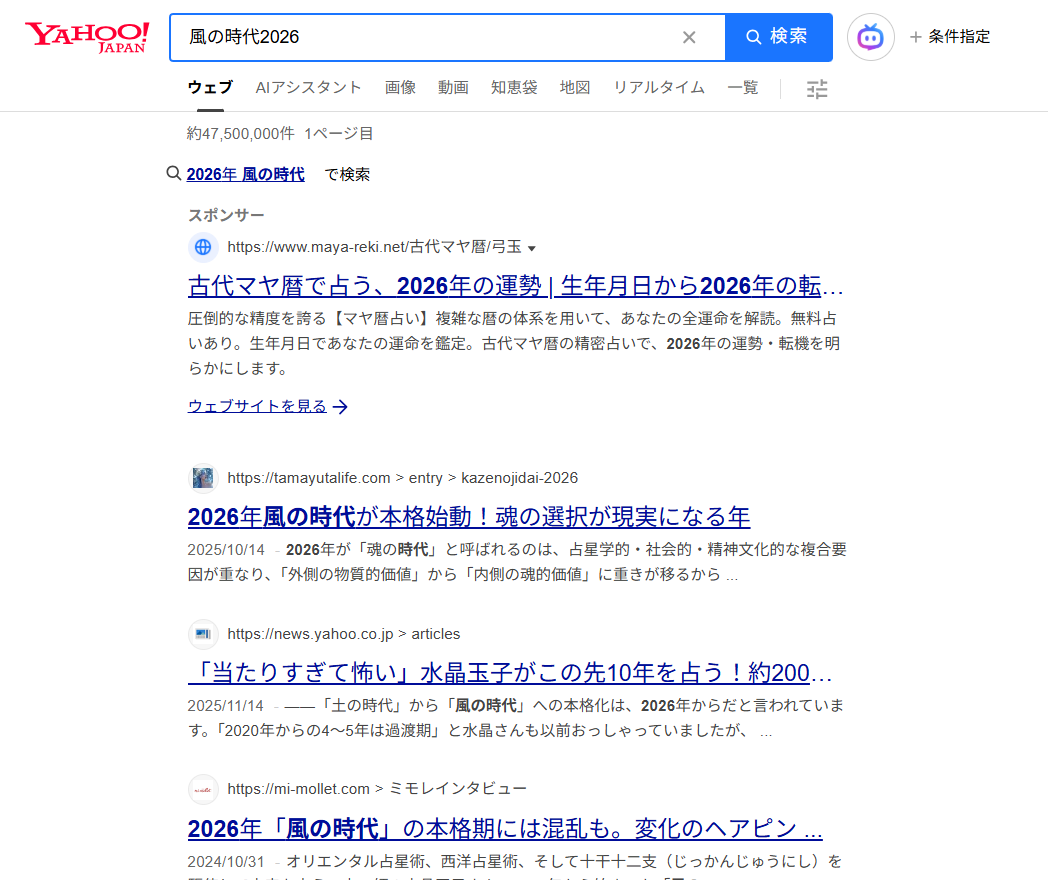1048x880 pixels.
Task: Click the Yahoo! JAPAN logo
Action: (87, 37)
